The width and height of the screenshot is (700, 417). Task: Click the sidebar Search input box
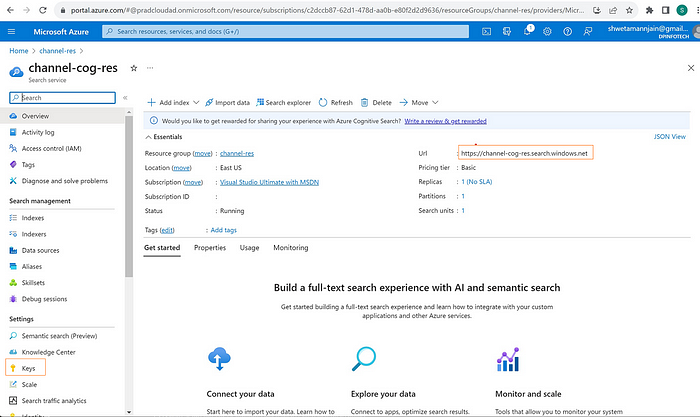click(x=62, y=98)
